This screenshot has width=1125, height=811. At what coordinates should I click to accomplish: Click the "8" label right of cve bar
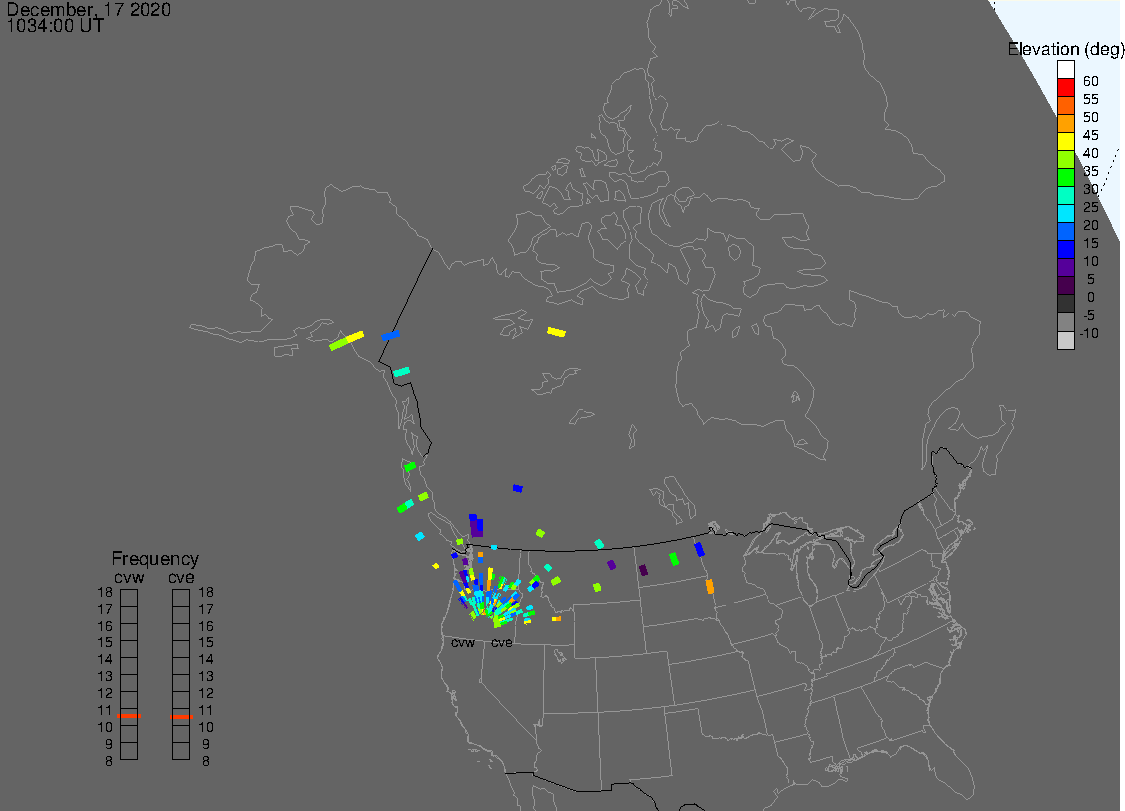tap(206, 761)
